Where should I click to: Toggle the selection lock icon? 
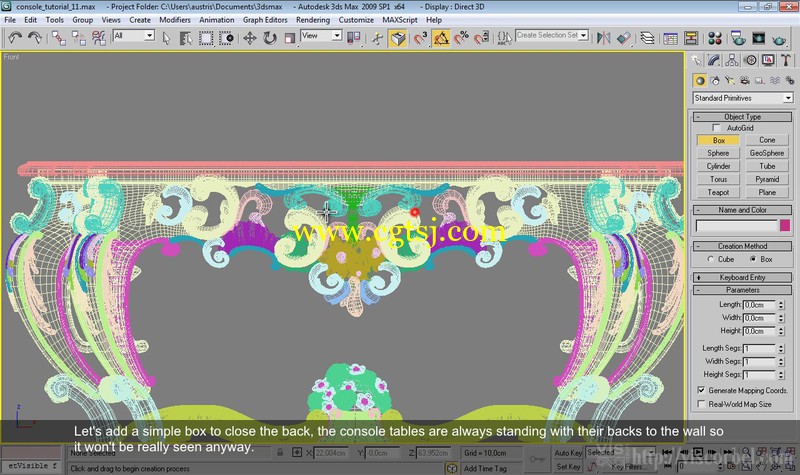(x=280, y=453)
